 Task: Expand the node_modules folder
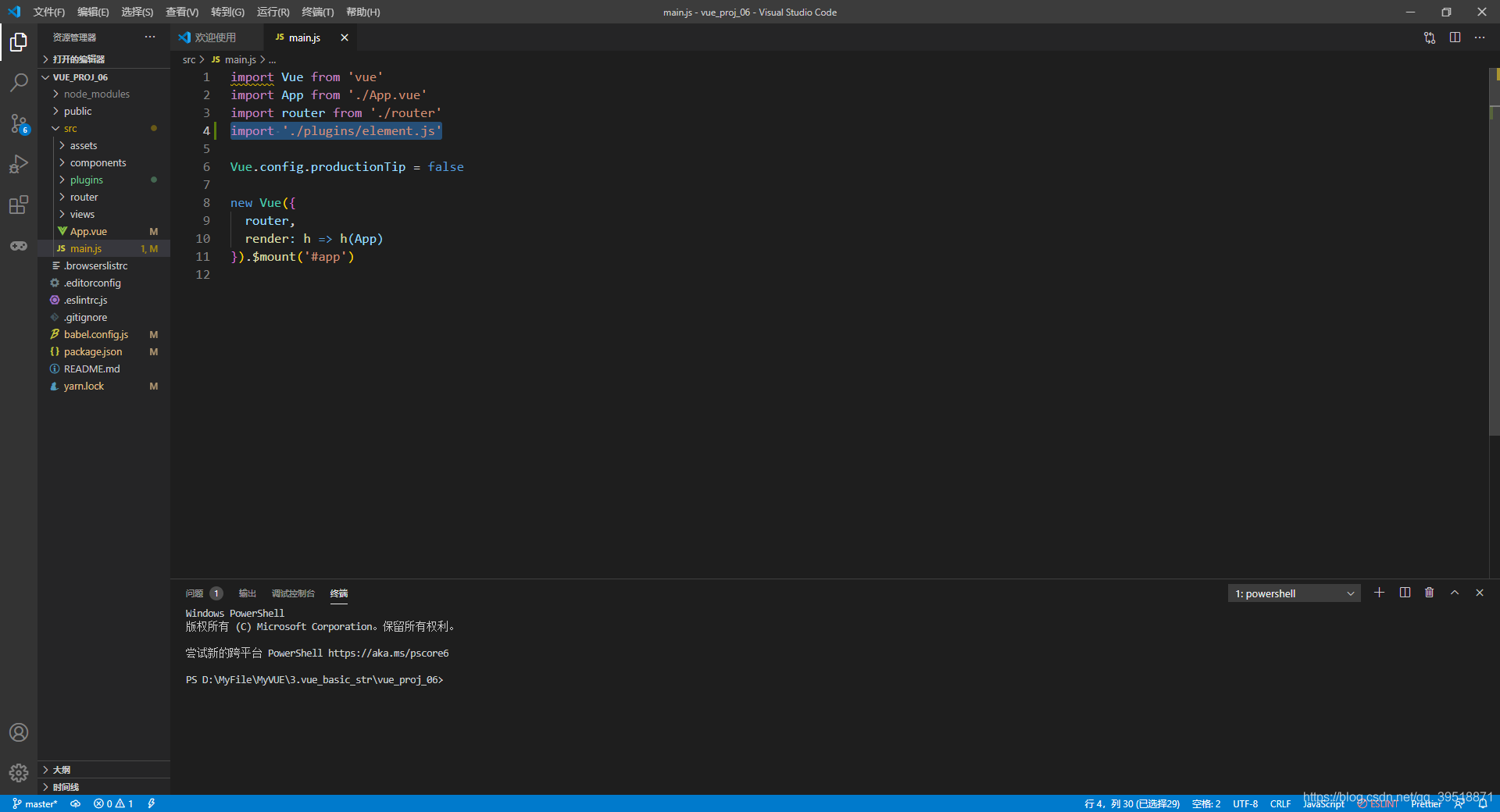(104, 94)
